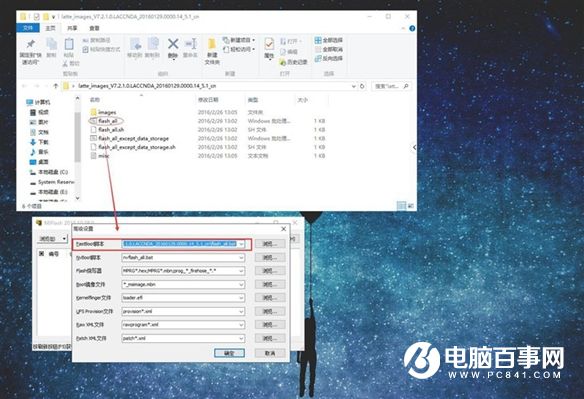Click the refresh icon beside the address bar
This screenshot has width=584, height=399.
click(362, 86)
